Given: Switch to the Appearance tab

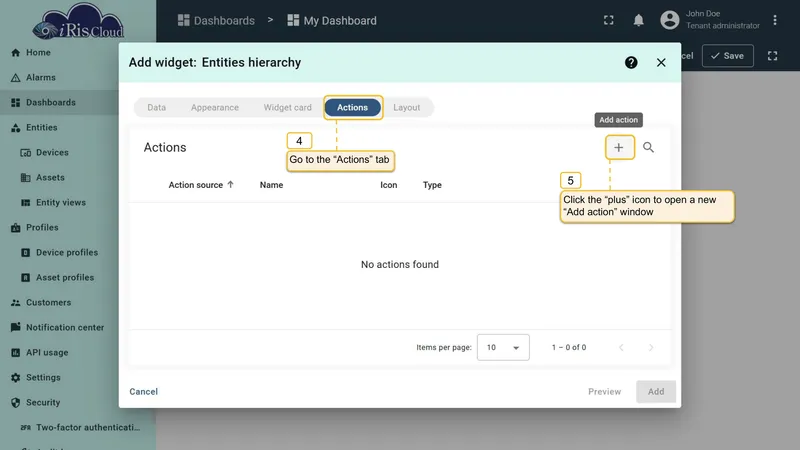Looking at the screenshot, I should pos(215,108).
